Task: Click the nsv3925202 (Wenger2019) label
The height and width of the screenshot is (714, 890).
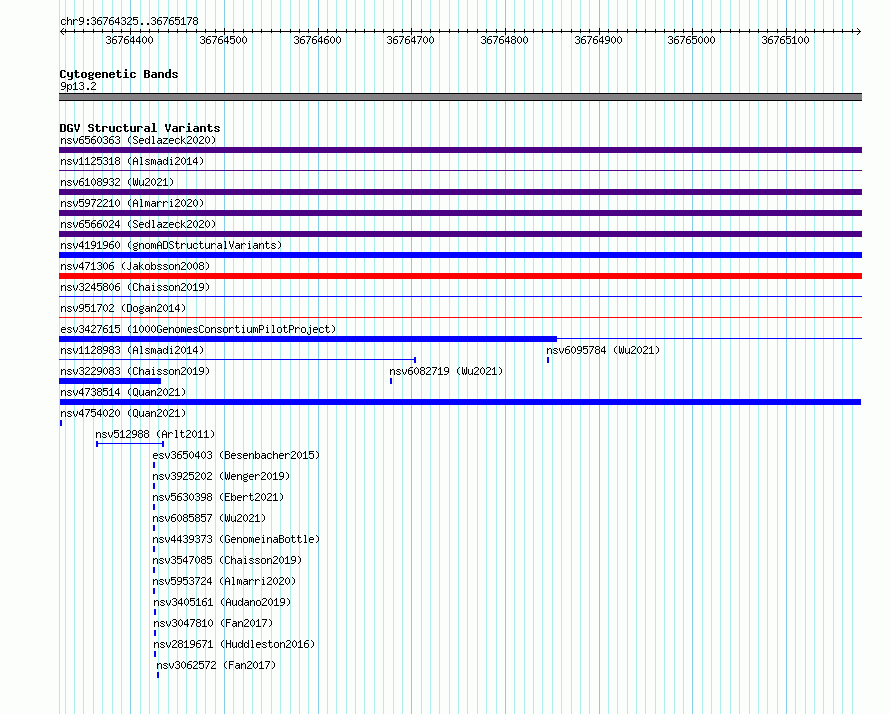Action: (221, 476)
